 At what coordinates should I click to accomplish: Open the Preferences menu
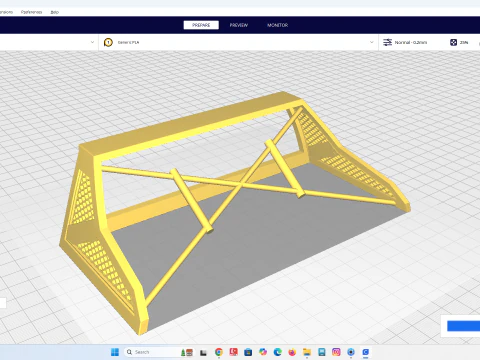[x=31, y=12]
